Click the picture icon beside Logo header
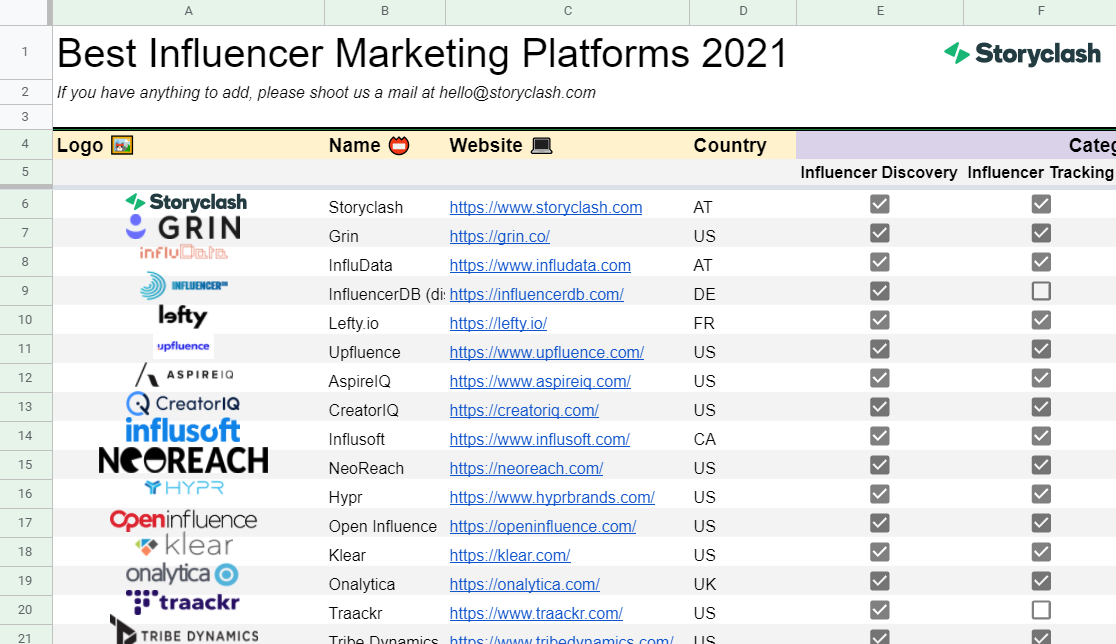1116x644 pixels. pos(122,145)
